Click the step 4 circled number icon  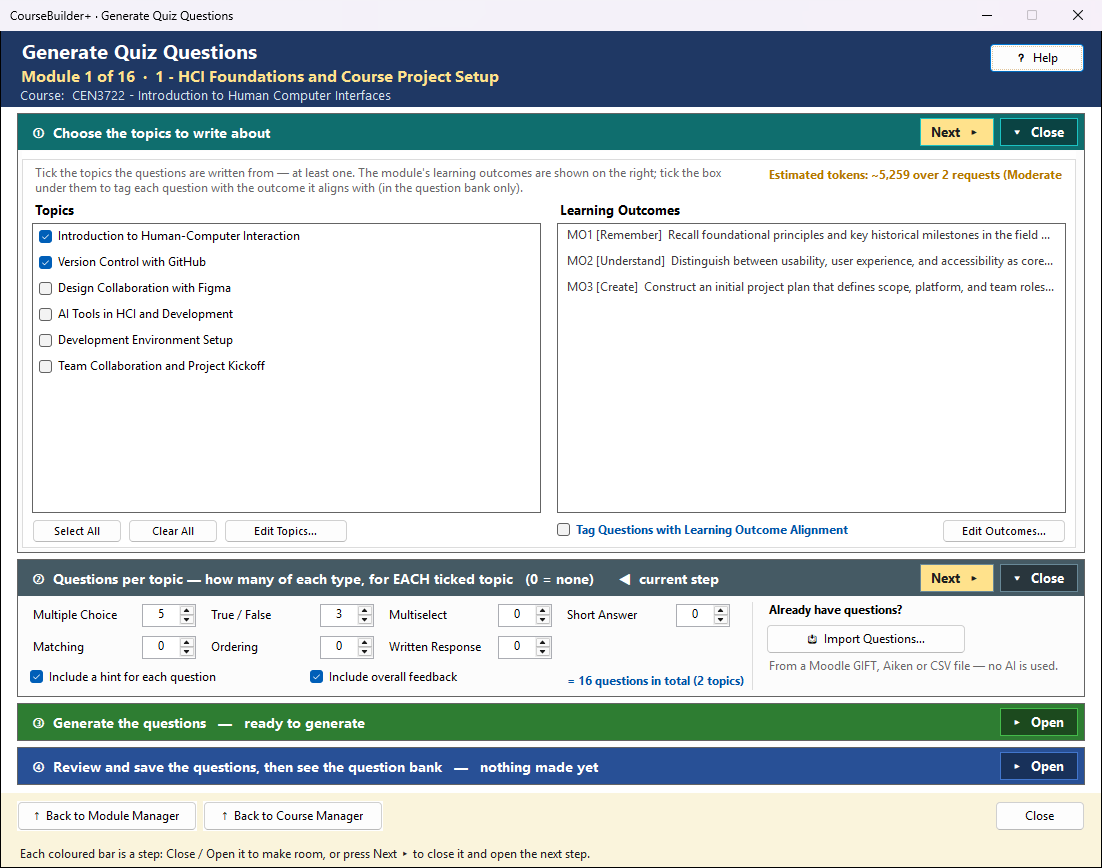click(x=39, y=767)
